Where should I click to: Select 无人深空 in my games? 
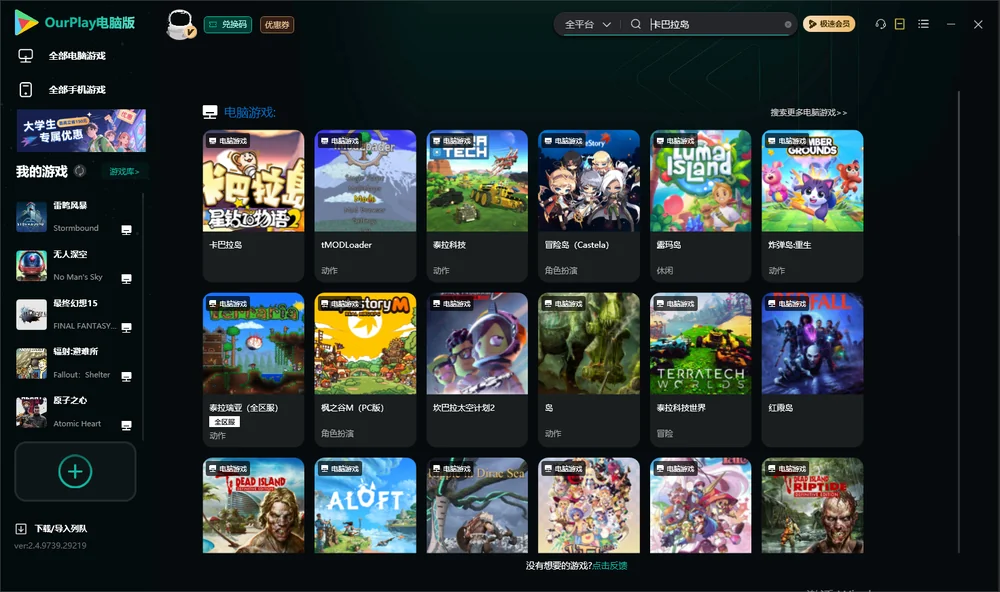coord(75,265)
